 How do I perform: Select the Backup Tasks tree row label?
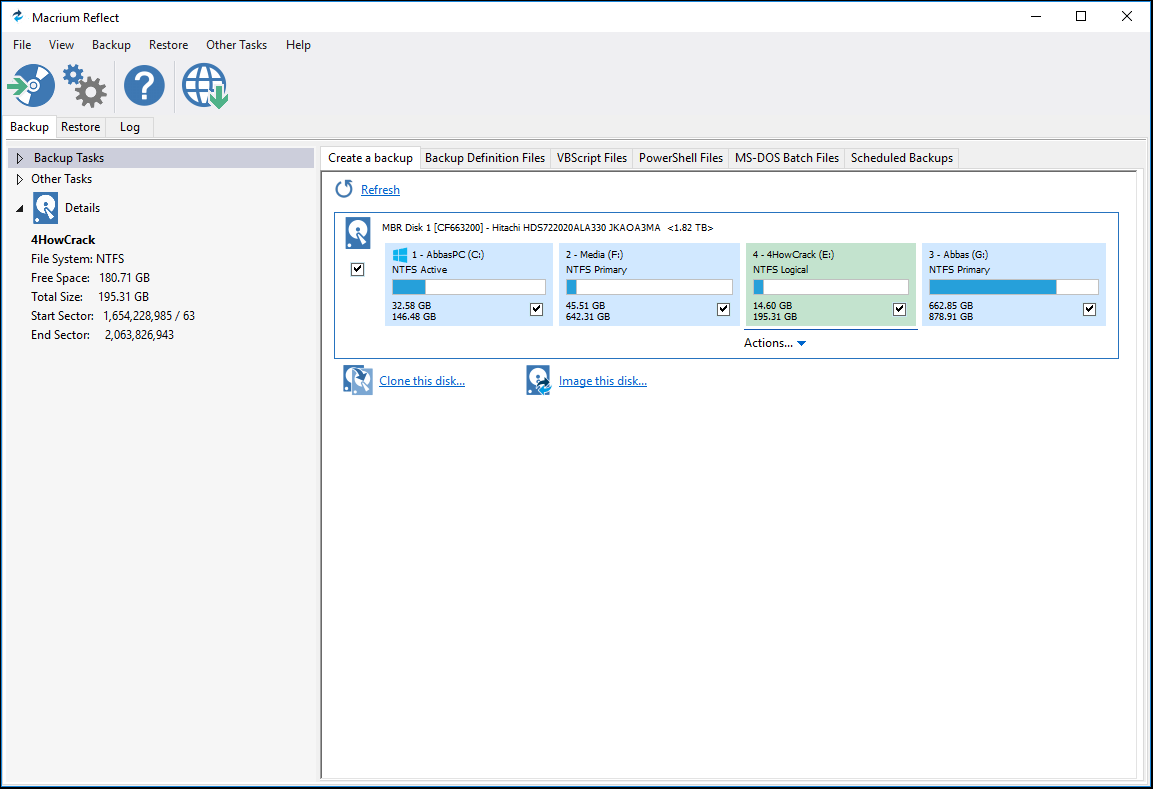click(x=69, y=158)
